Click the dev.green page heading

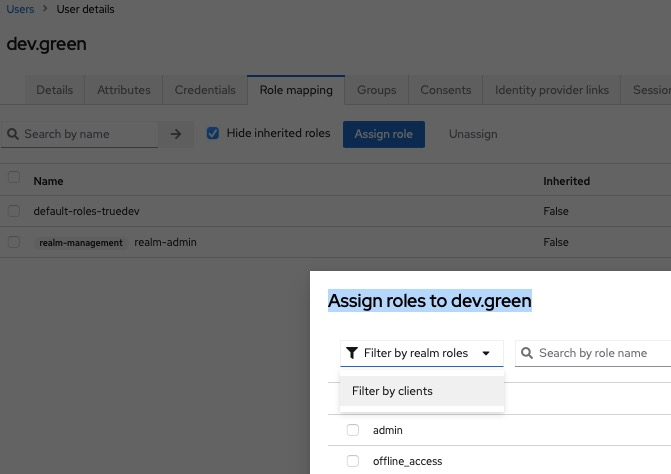pos(47,44)
